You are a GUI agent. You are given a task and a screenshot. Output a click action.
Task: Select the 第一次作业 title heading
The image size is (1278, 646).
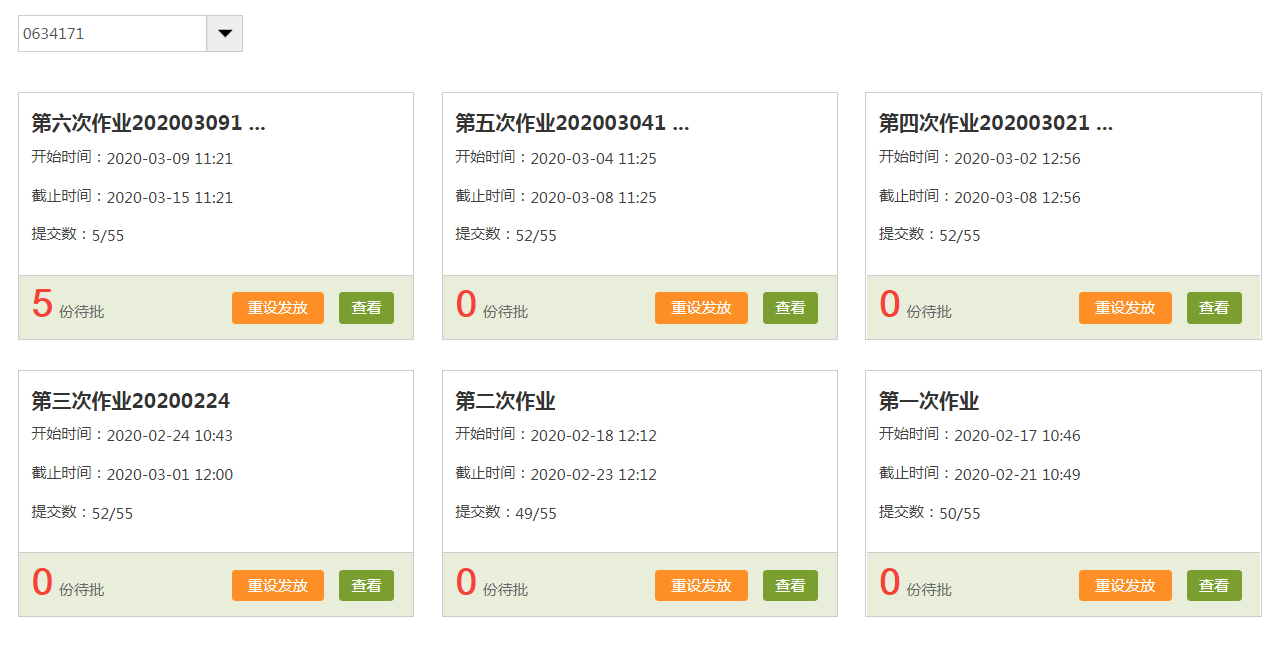929,401
